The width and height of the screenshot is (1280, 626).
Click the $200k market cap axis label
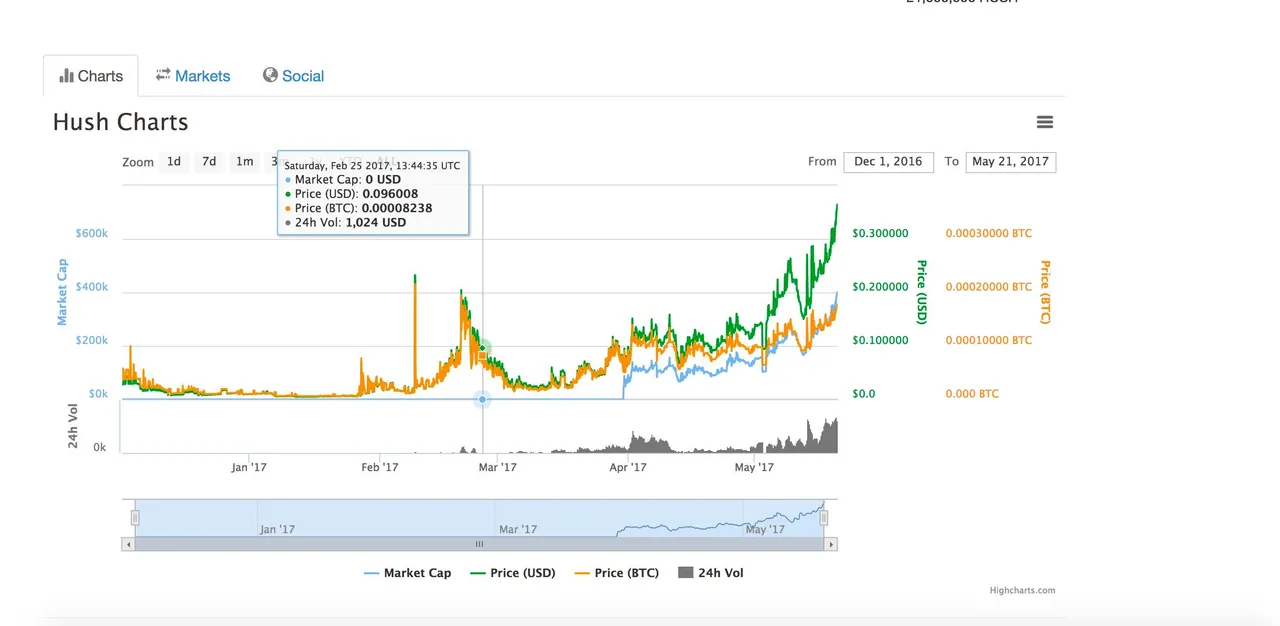[x=91, y=341]
